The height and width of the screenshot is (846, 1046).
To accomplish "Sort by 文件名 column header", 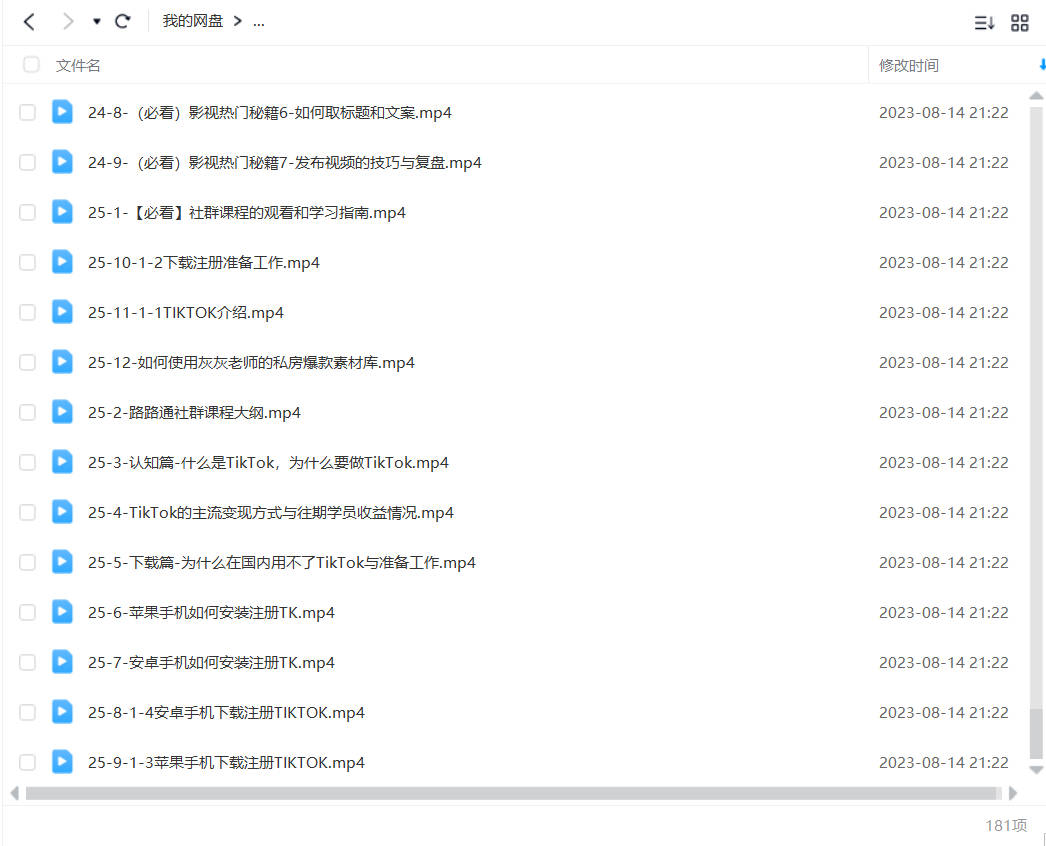I will (78, 65).
